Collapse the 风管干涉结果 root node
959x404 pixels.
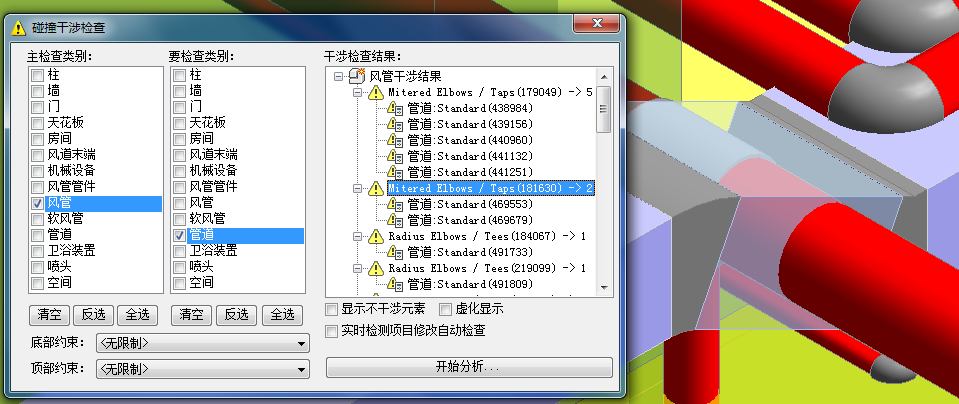pyautogui.click(x=340, y=76)
